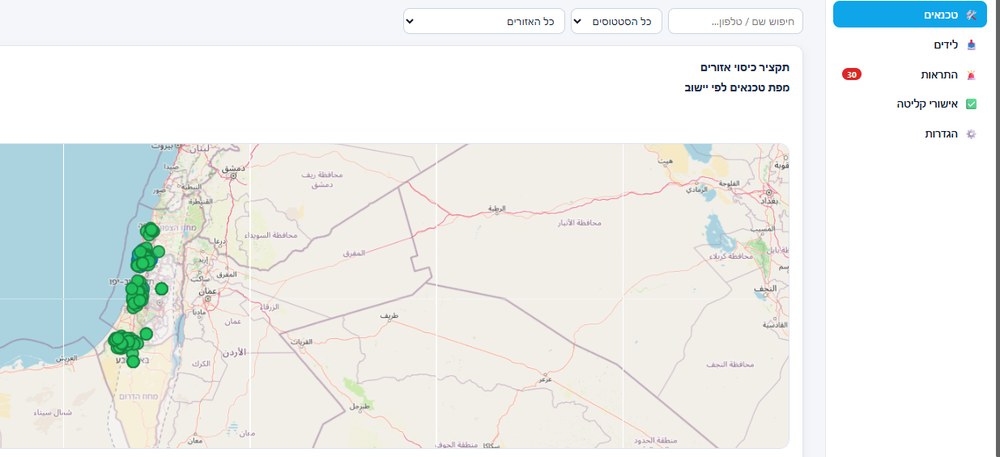The width and height of the screenshot is (1000, 457).
Task: Click the القريات town label on map
Action: pyautogui.click(x=302, y=342)
